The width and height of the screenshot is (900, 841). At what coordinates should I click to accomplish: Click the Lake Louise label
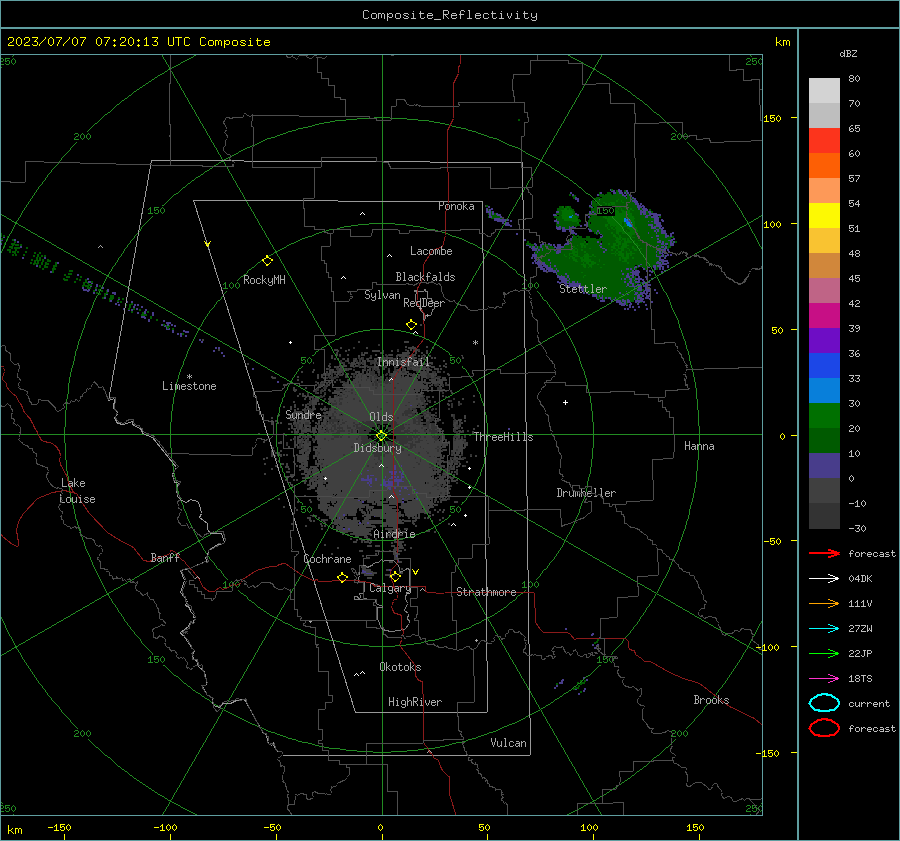[77, 491]
